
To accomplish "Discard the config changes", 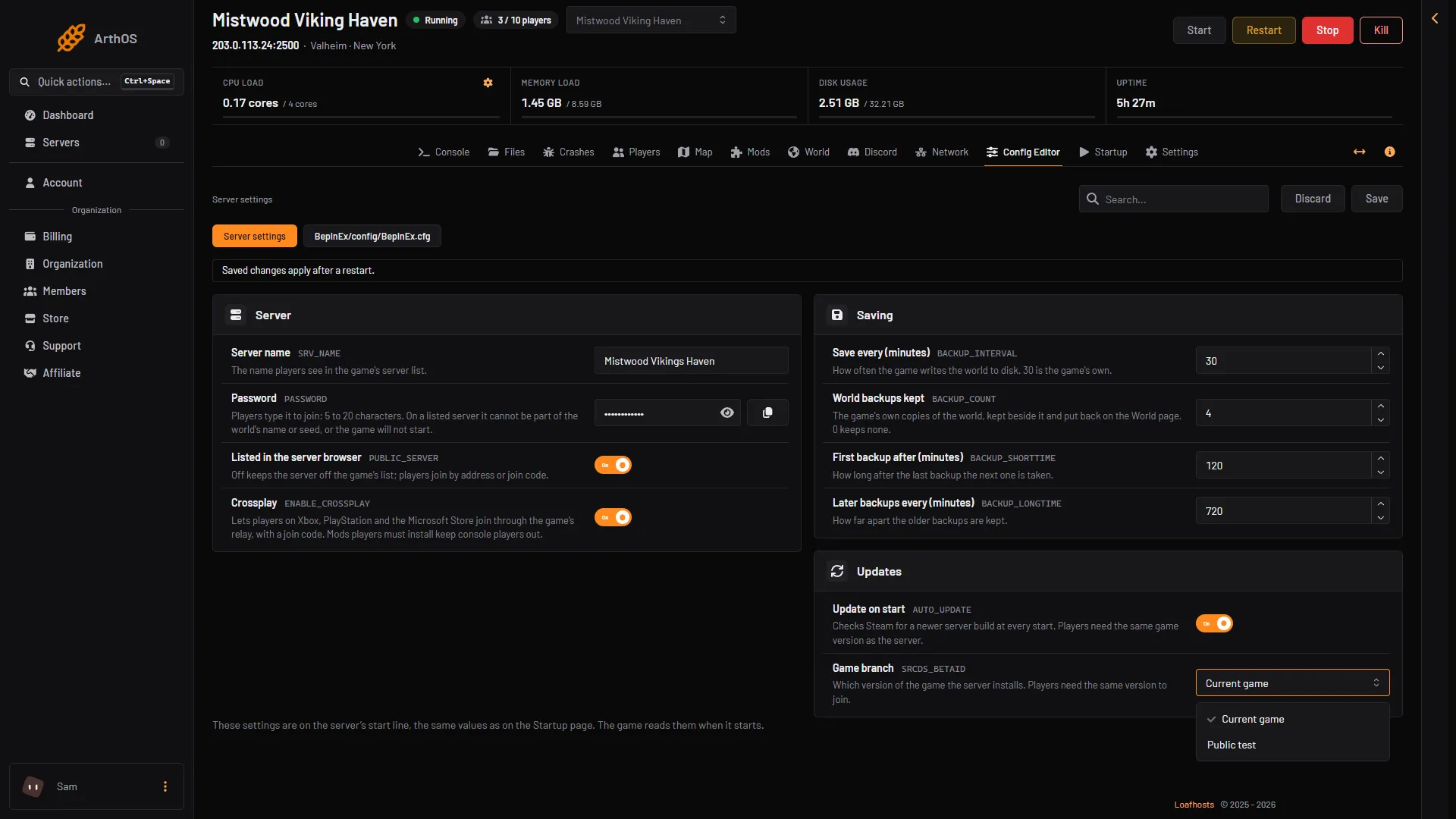I will point(1312,199).
